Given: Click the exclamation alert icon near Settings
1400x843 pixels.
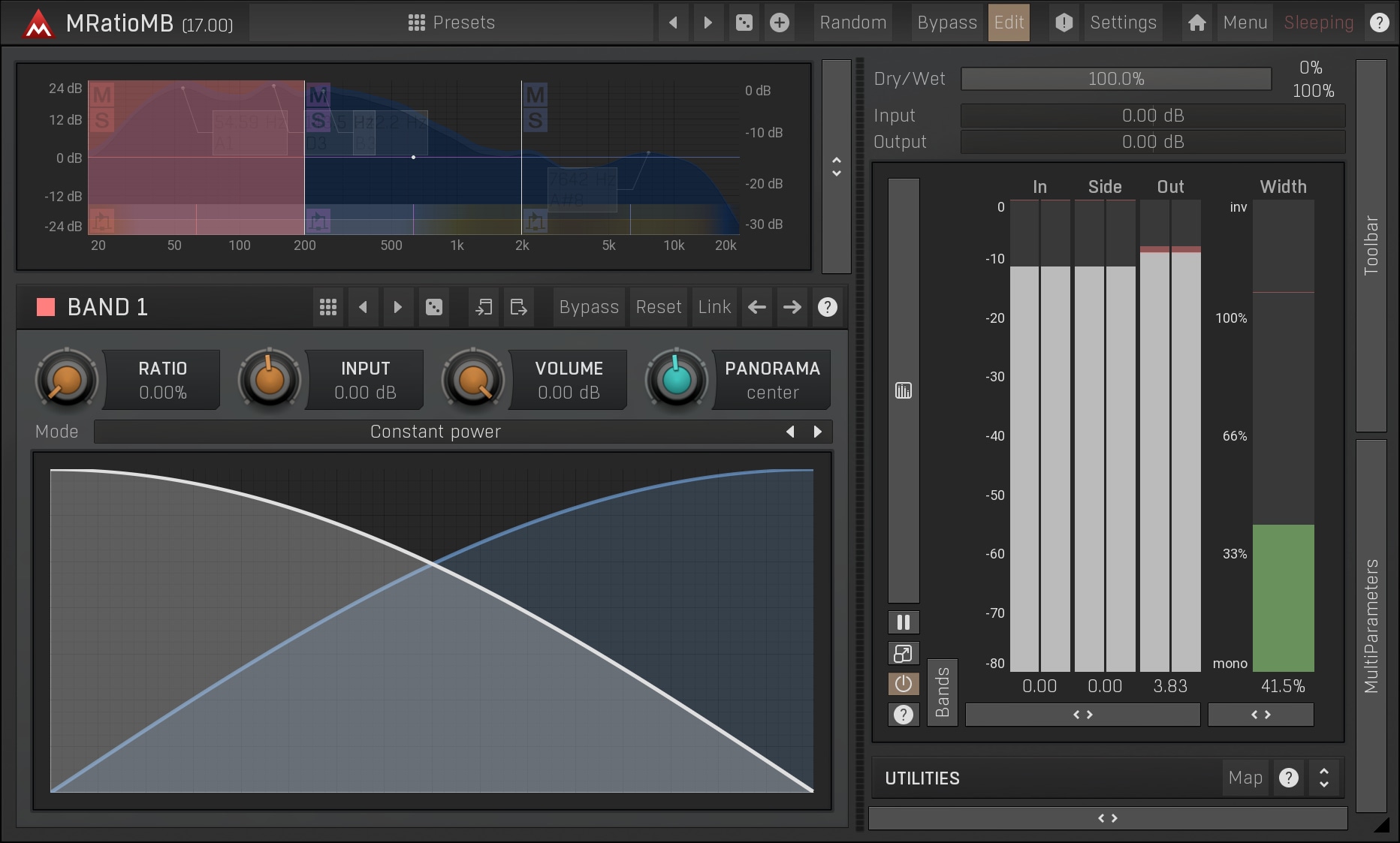Looking at the screenshot, I should [x=1064, y=23].
